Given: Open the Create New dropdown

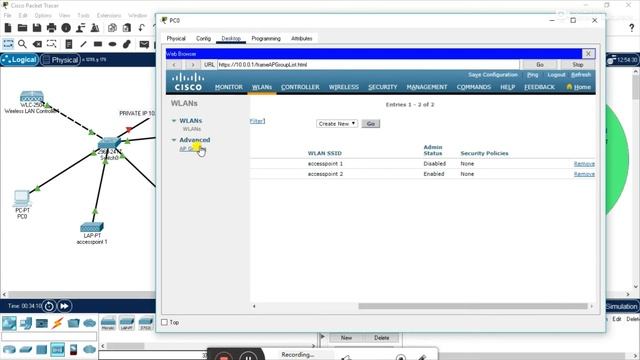Looking at the screenshot, I should coord(337,123).
